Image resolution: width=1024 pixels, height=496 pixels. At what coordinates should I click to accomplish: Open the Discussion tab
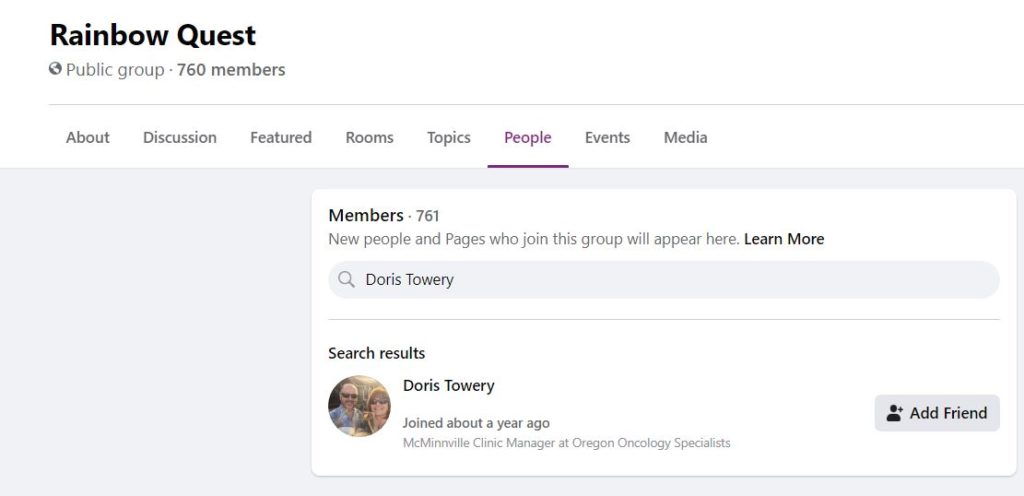point(180,138)
